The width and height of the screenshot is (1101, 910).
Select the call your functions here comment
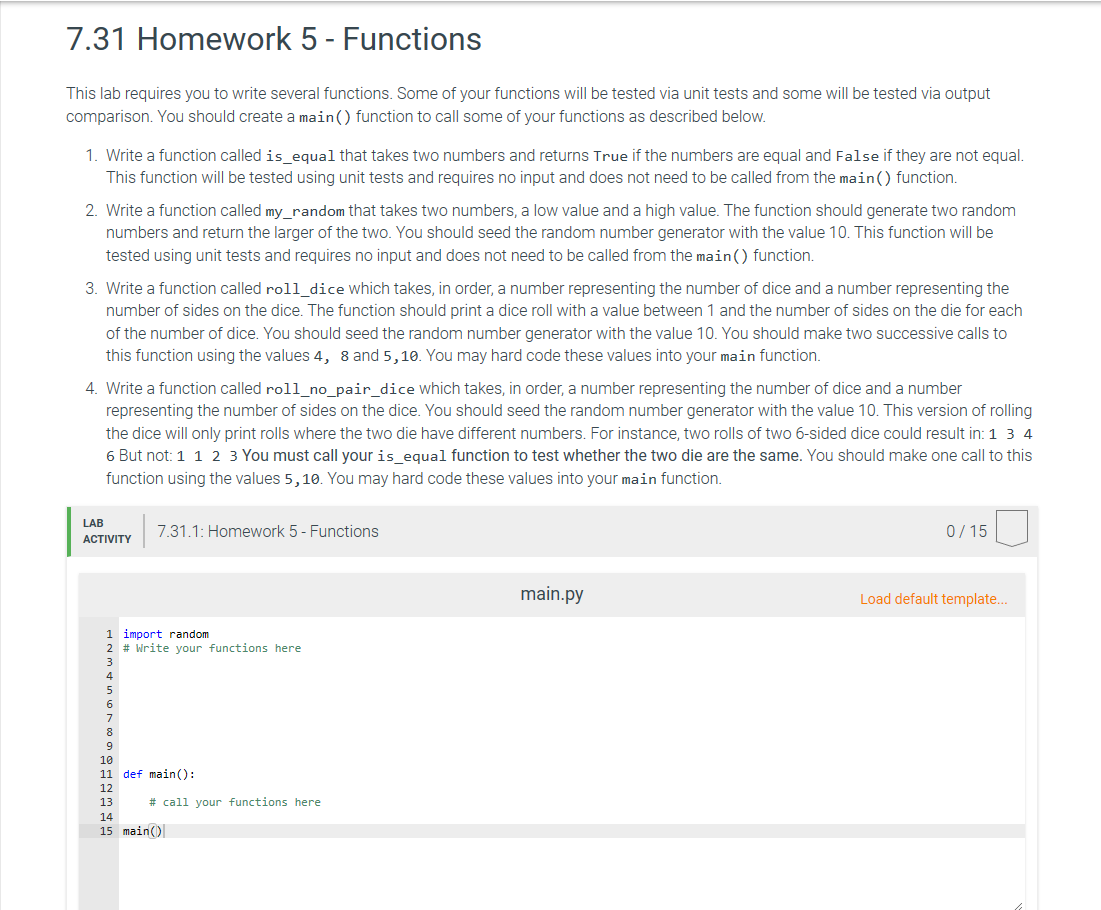[234, 801]
